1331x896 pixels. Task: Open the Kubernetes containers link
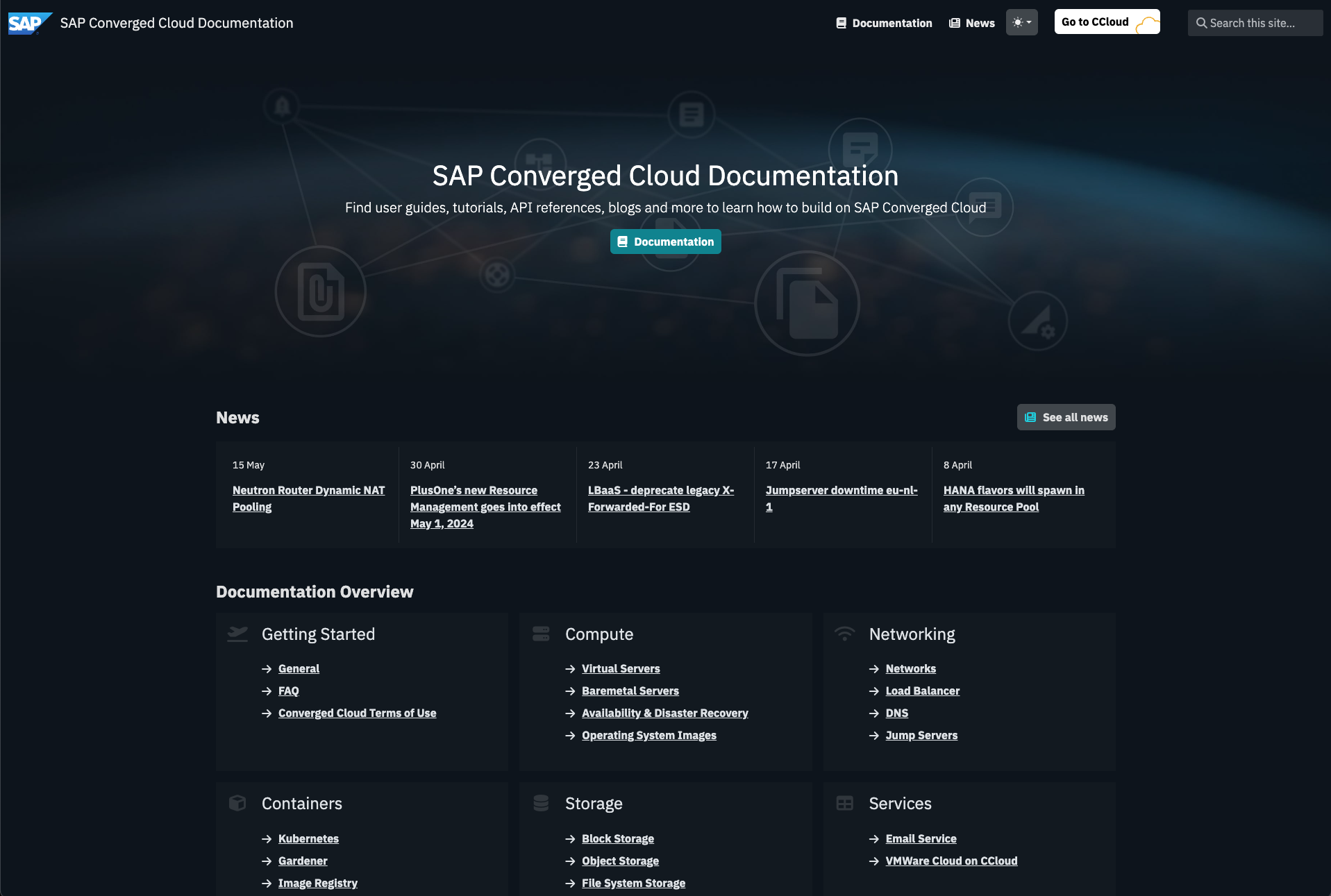point(308,838)
